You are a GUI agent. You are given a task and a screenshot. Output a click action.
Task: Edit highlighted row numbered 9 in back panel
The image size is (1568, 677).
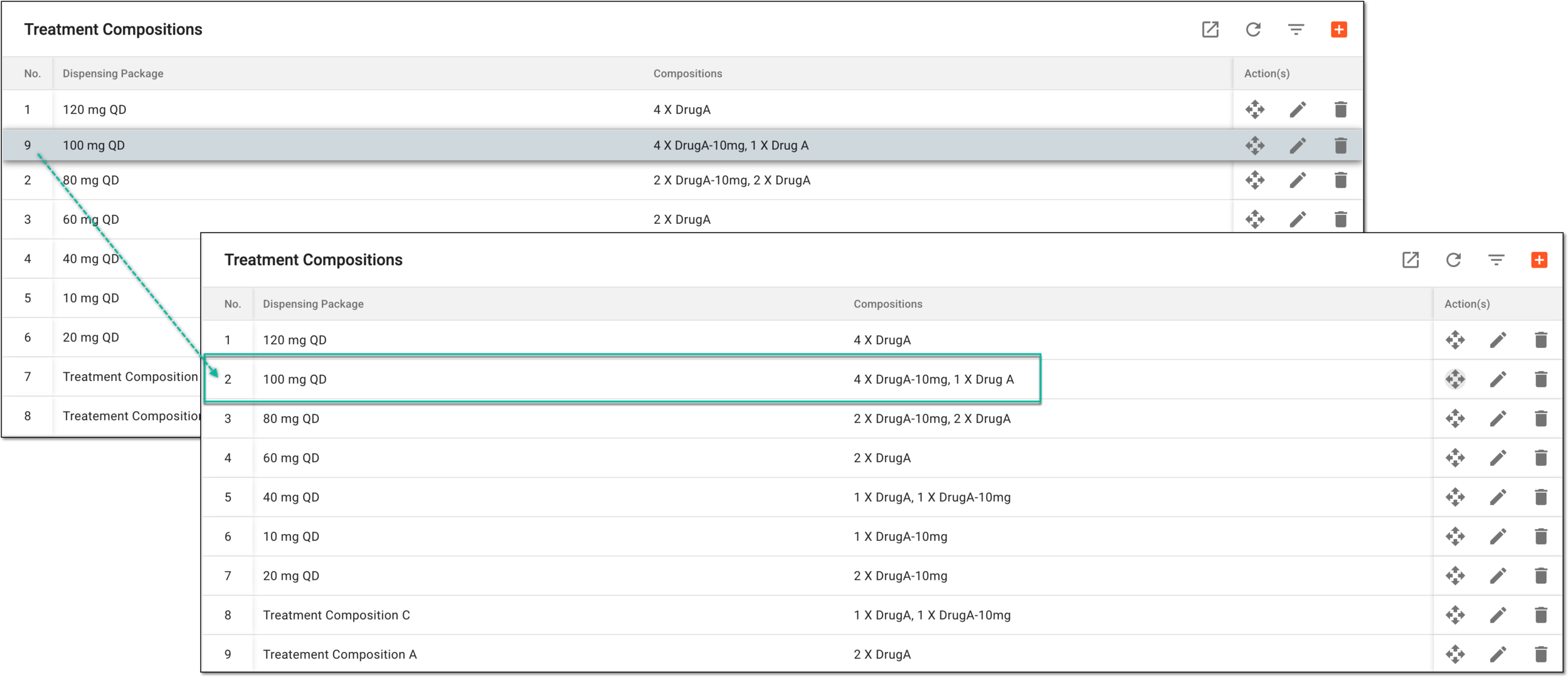pyautogui.click(x=1298, y=145)
